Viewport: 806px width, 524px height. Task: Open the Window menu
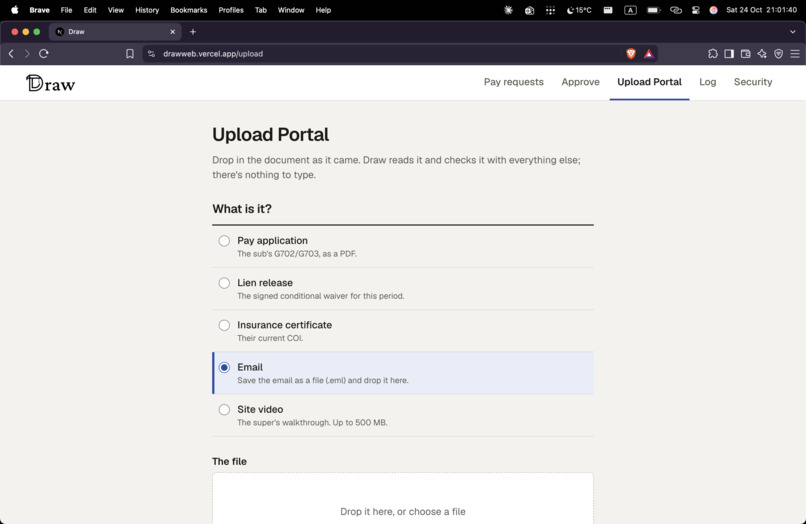291,10
